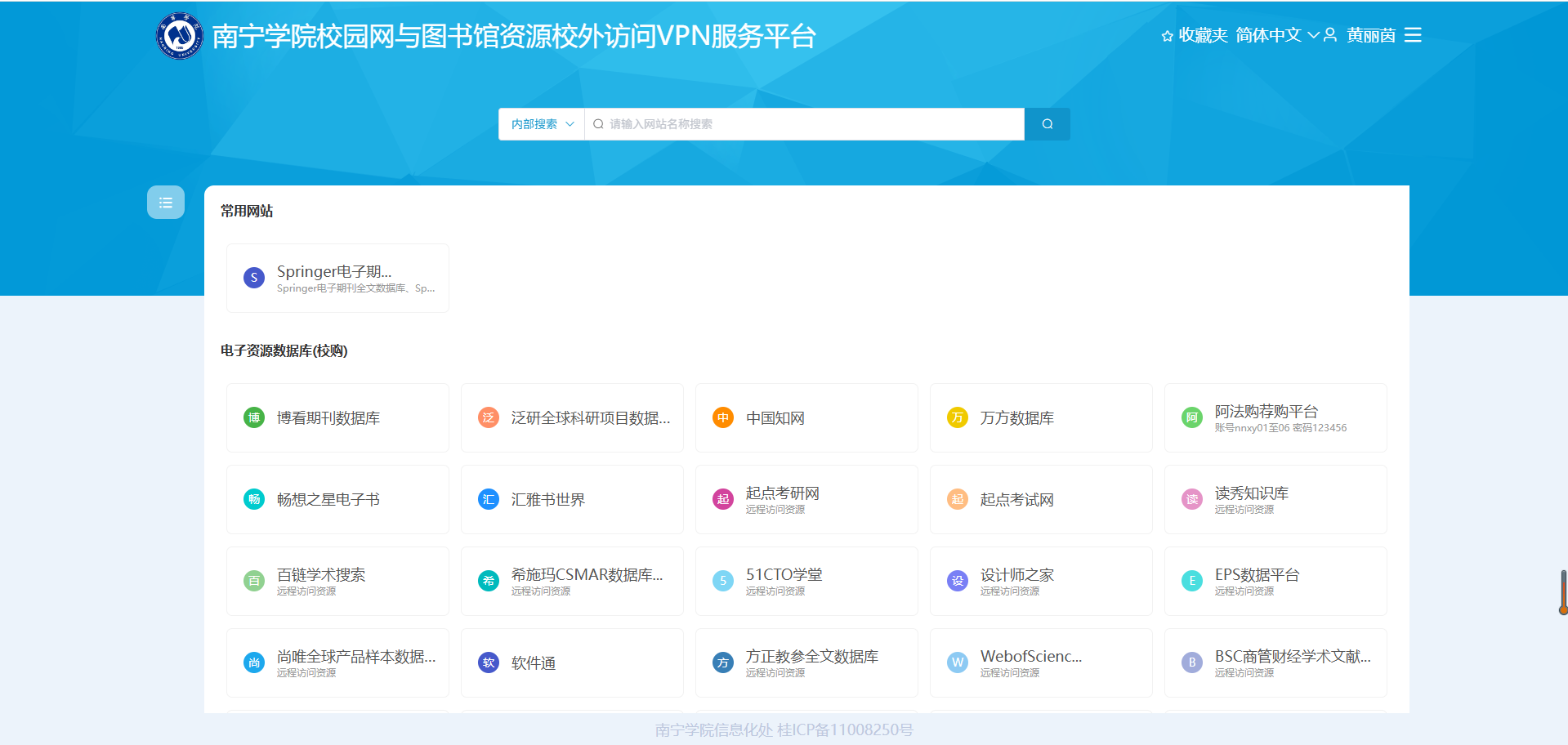Click the 百链学术搜索 green icon
Viewport: 1568px width, 745px height.
(254, 581)
